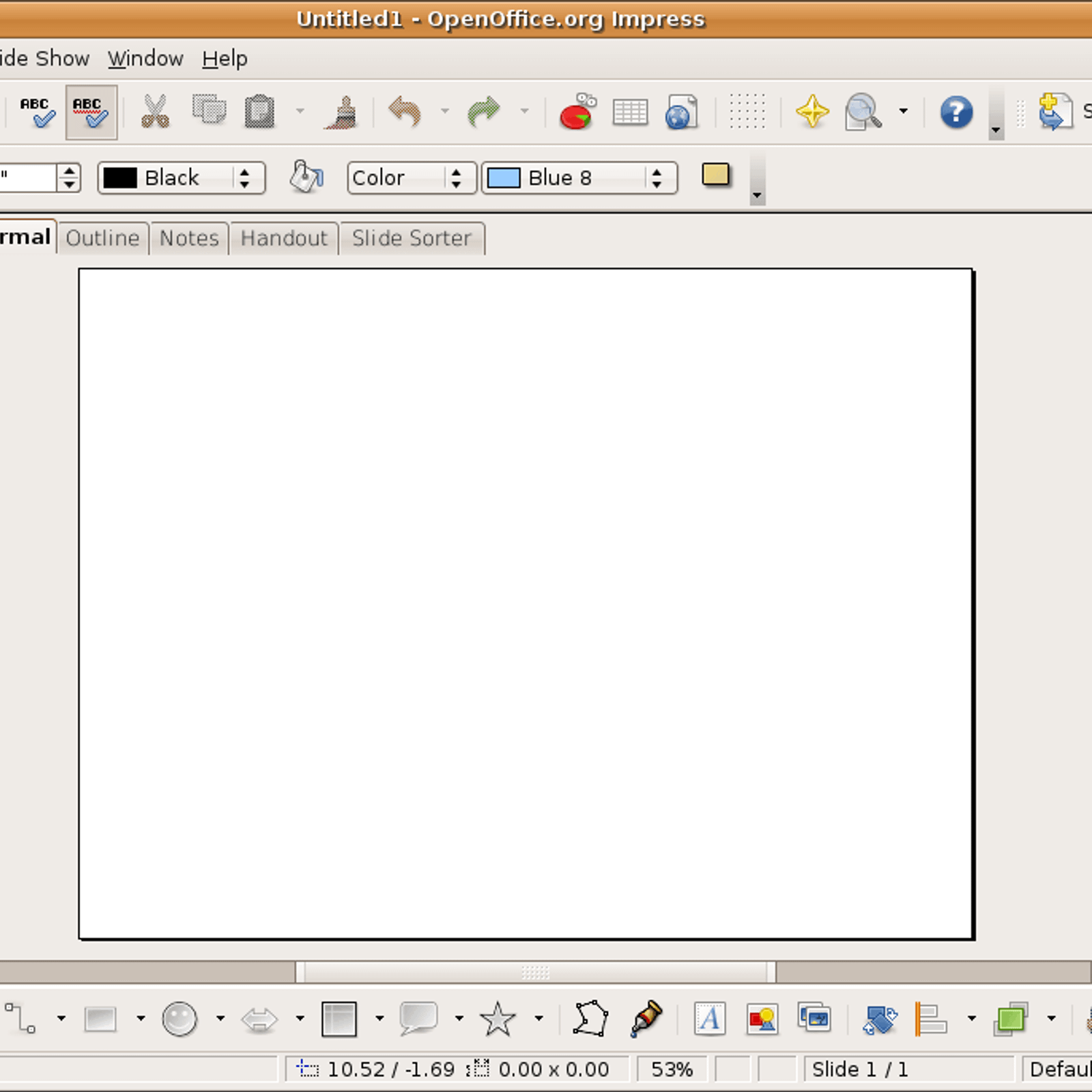Open the Window menu
Image resolution: width=1092 pixels, height=1092 pixels.
(x=145, y=59)
